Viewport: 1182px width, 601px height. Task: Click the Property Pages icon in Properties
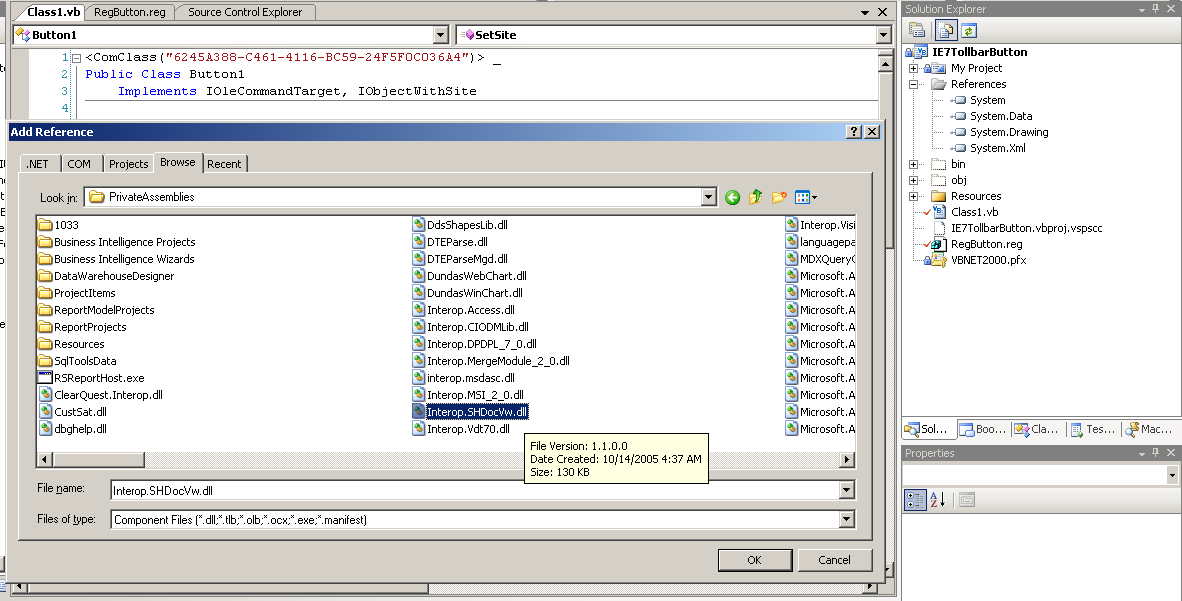[967, 499]
